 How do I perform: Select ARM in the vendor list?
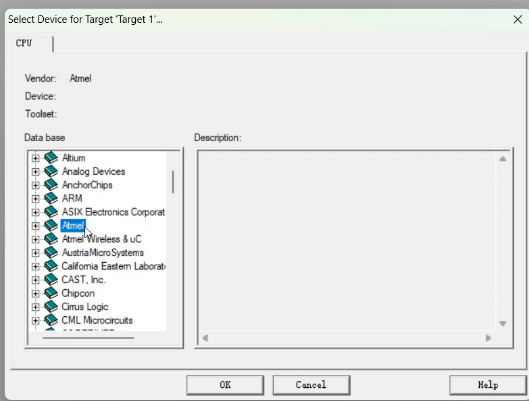coord(72,198)
